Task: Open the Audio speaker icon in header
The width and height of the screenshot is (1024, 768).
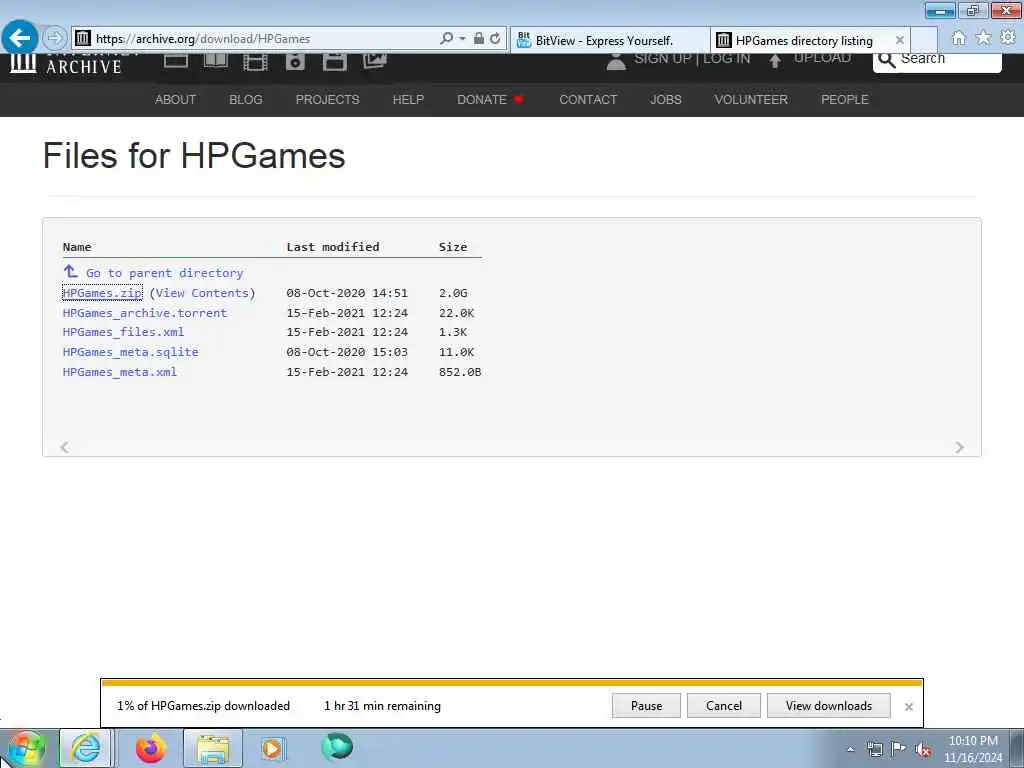Action: (295, 62)
